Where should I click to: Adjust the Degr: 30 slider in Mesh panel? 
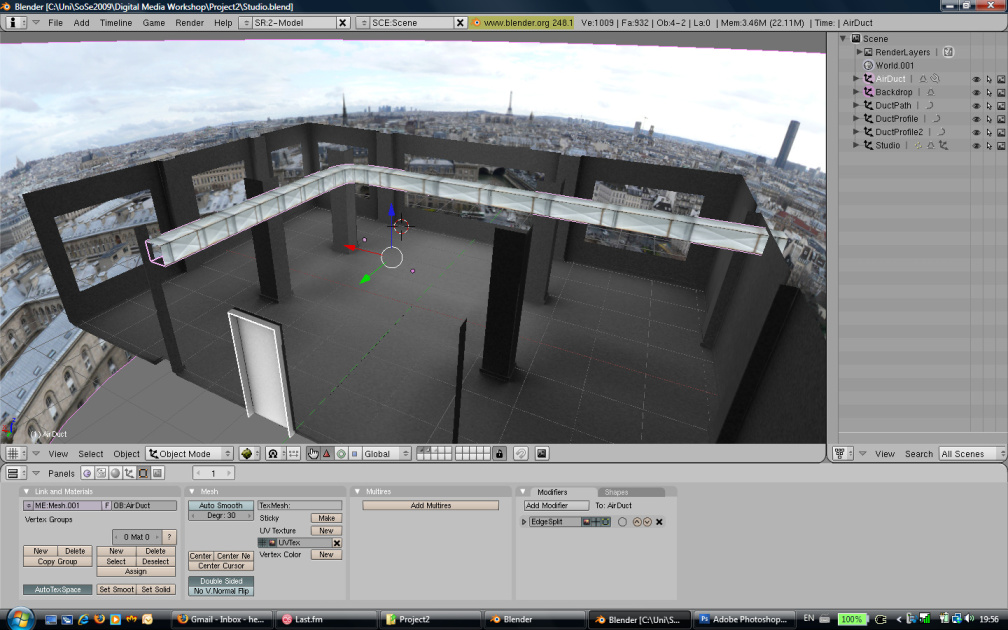pyautogui.click(x=220, y=516)
